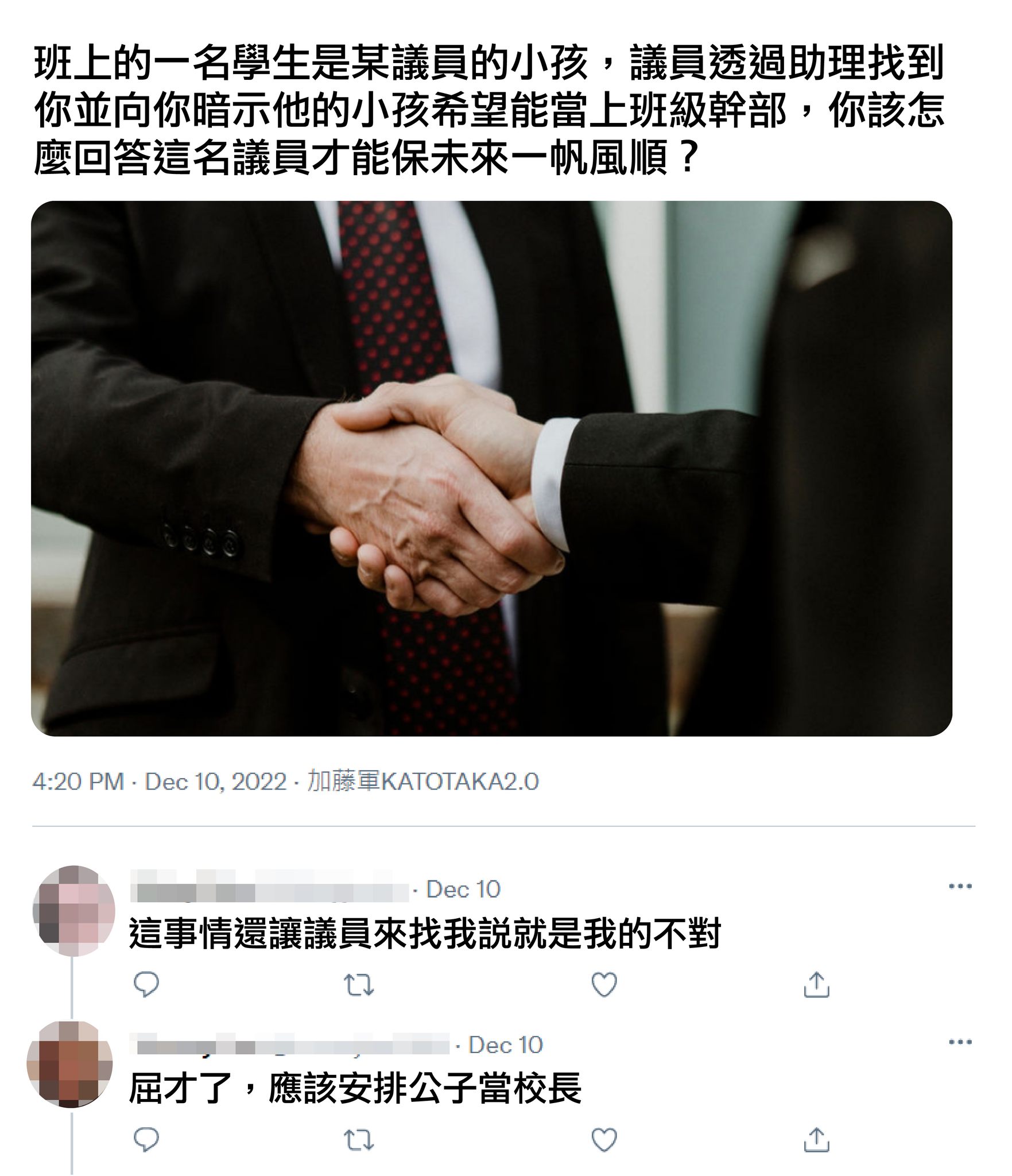
Task: Click the Dec 10, 2022 date
Action: [x=216, y=782]
